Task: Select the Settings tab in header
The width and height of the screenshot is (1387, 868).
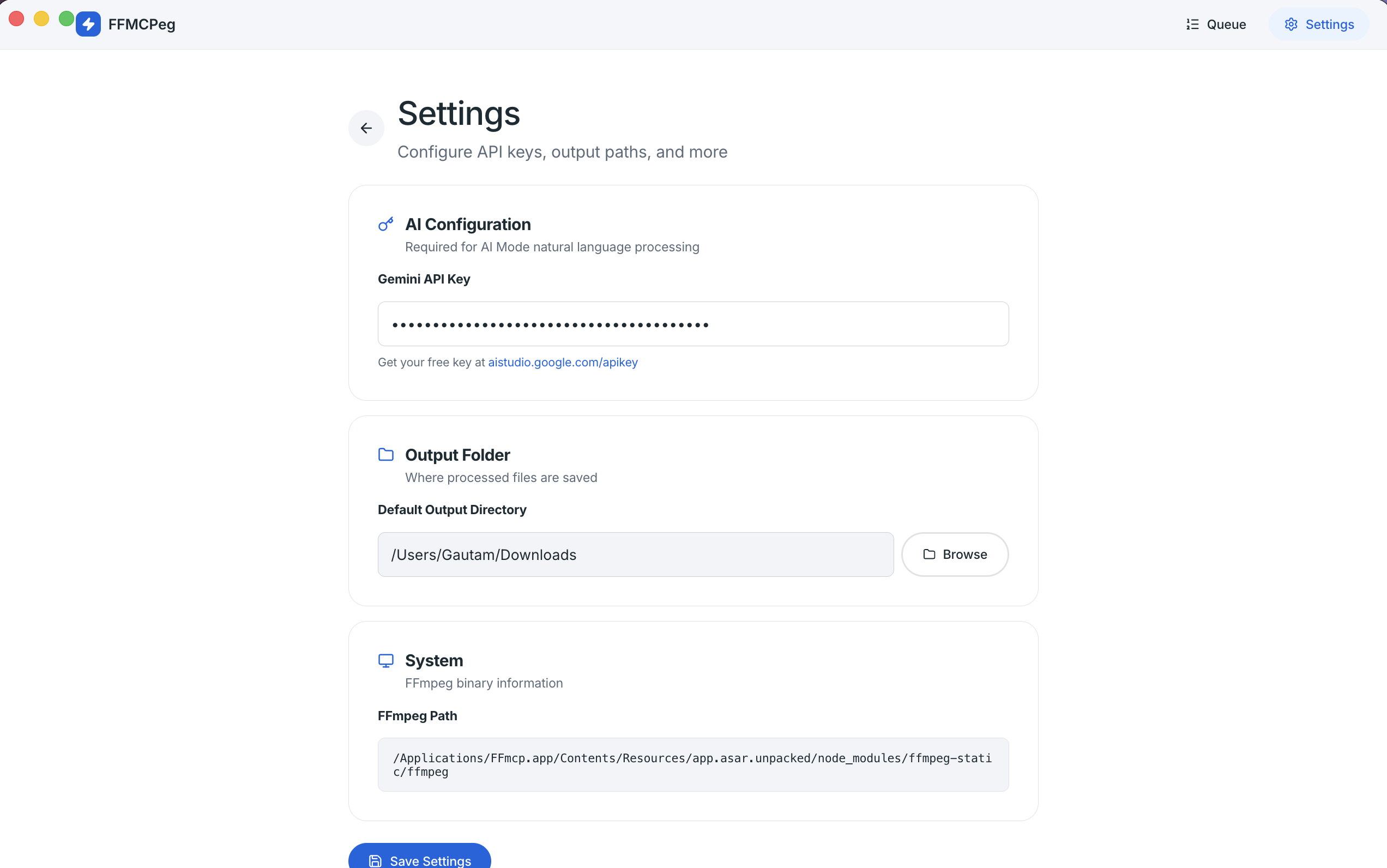Action: click(x=1319, y=24)
